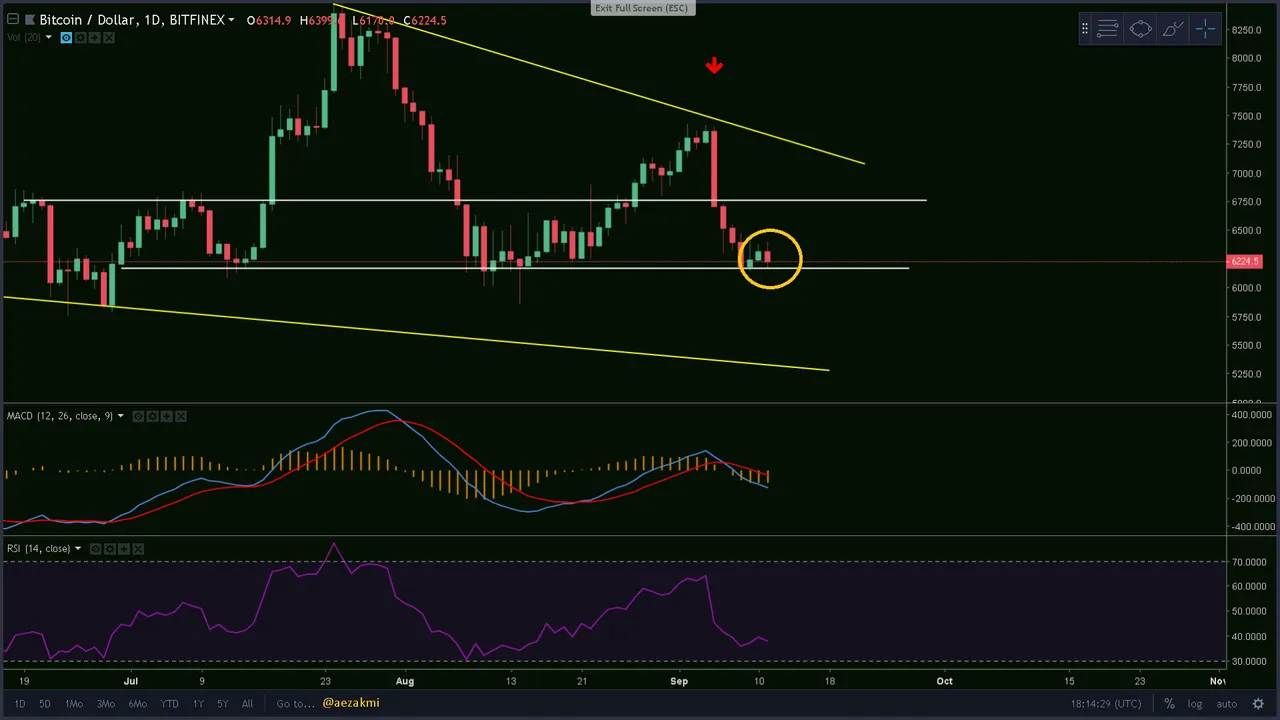Toggle Vol indicator visibility eye icon
The image size is (1280, 720).
(x=67, y=38)
